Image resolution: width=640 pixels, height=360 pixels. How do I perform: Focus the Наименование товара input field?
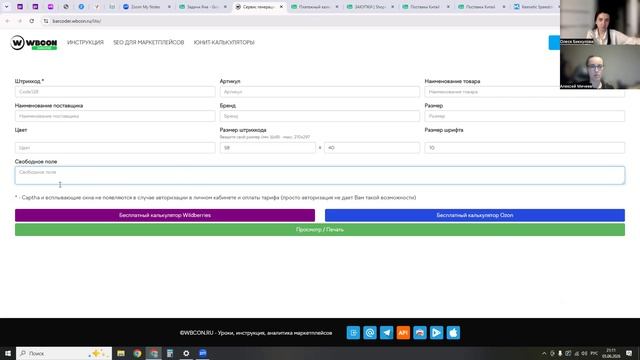524,92
